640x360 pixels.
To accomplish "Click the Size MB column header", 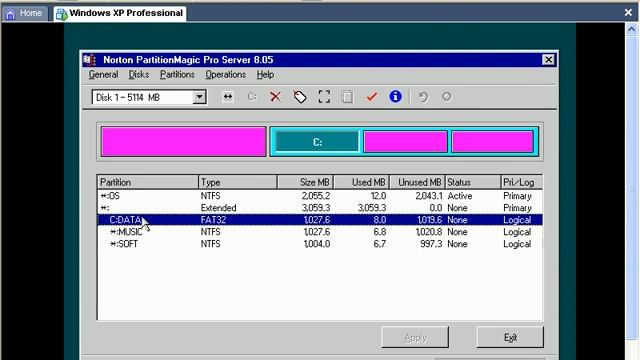I will click(305, 182).
